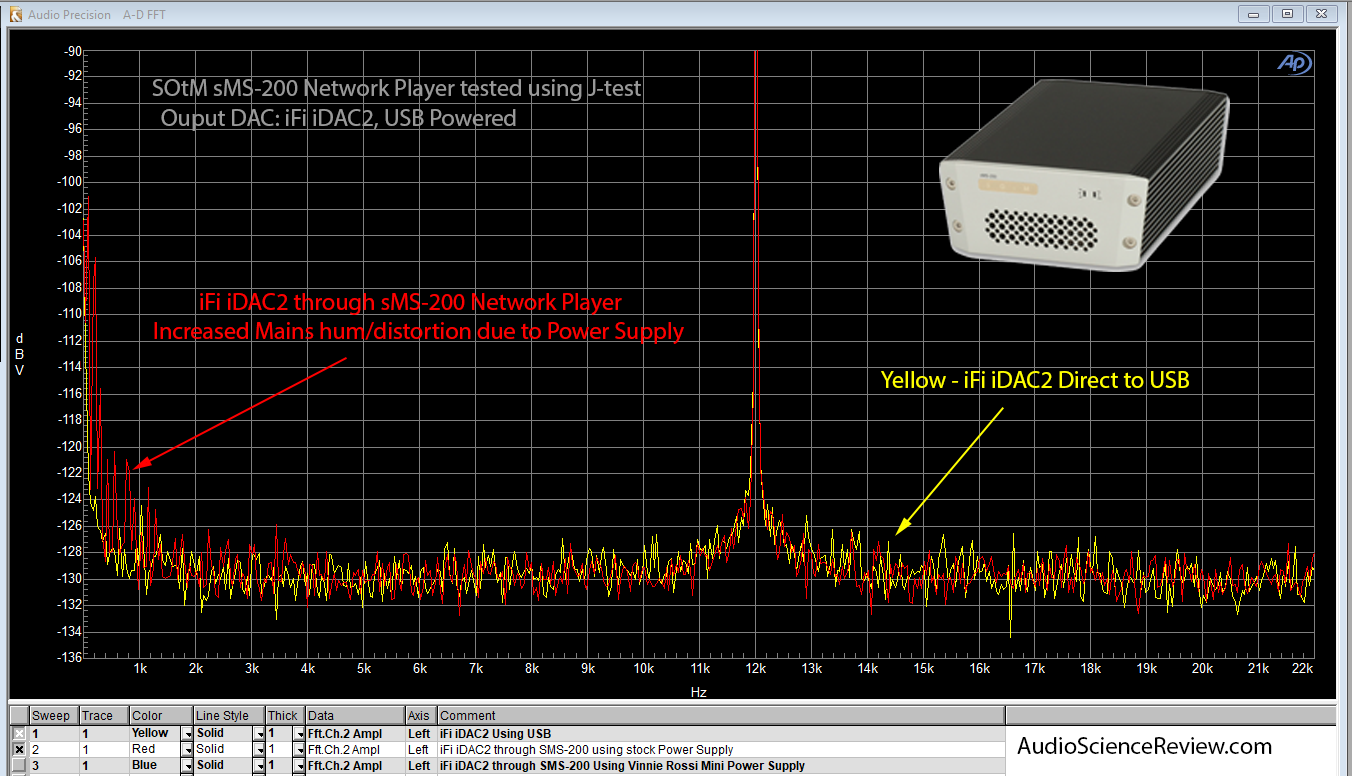The image size is (1352, 776).
Task: Select comment mentioning Vinnie Rossi Mini Power Supply
Action: click(x=622, y=766)
